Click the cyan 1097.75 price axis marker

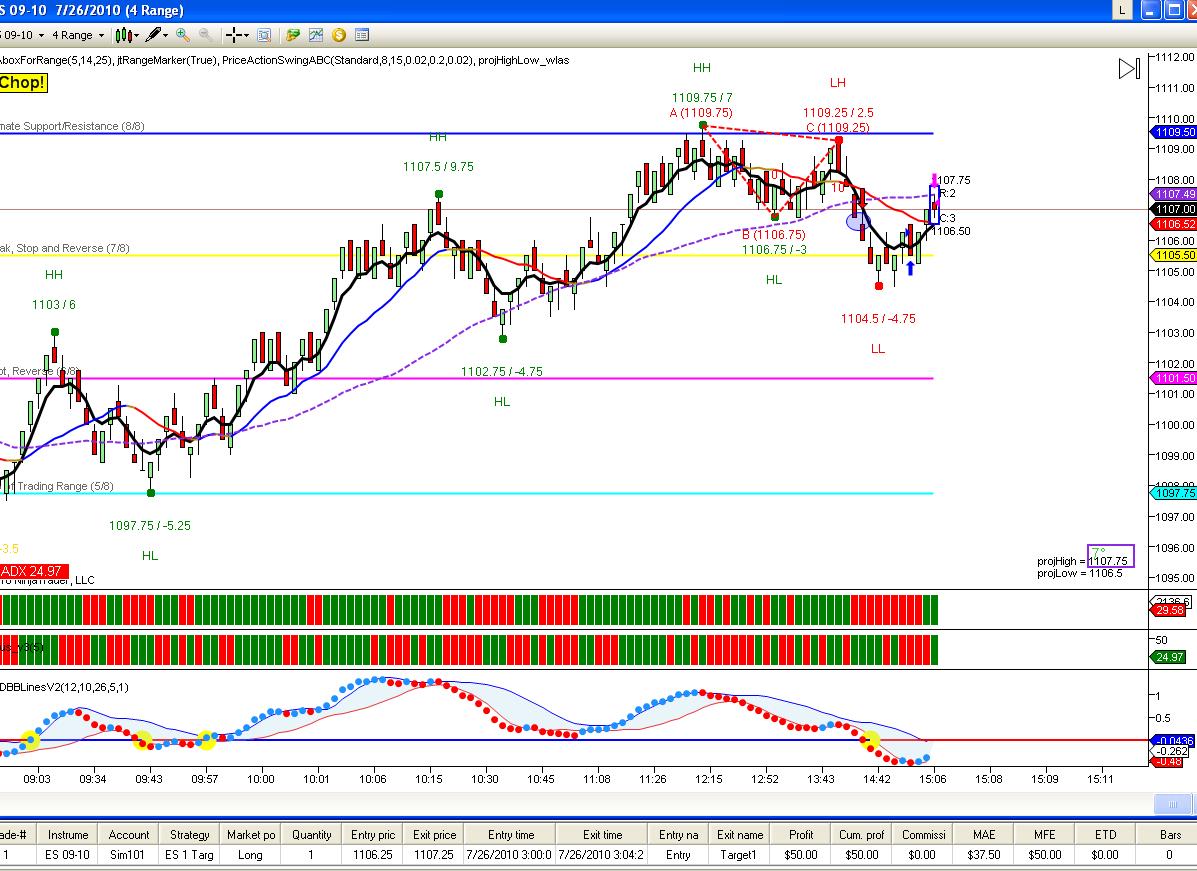pos(1173,493)
